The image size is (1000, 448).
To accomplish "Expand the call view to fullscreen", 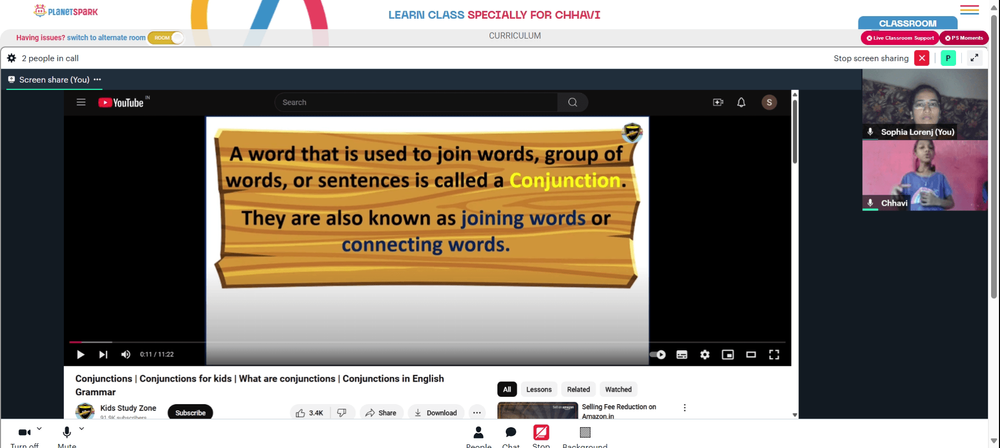I will point(974,58).
